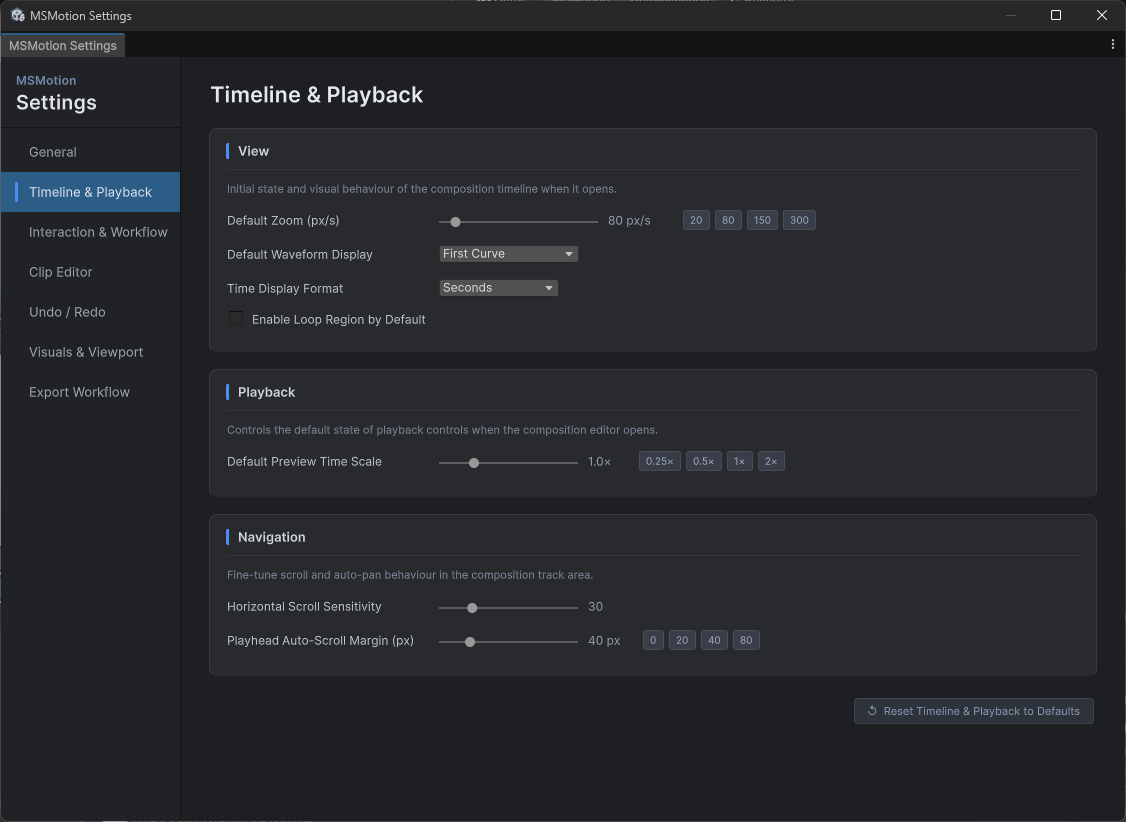Set default zoom preset to 300

pyautogui.click(x=799, y=220)
